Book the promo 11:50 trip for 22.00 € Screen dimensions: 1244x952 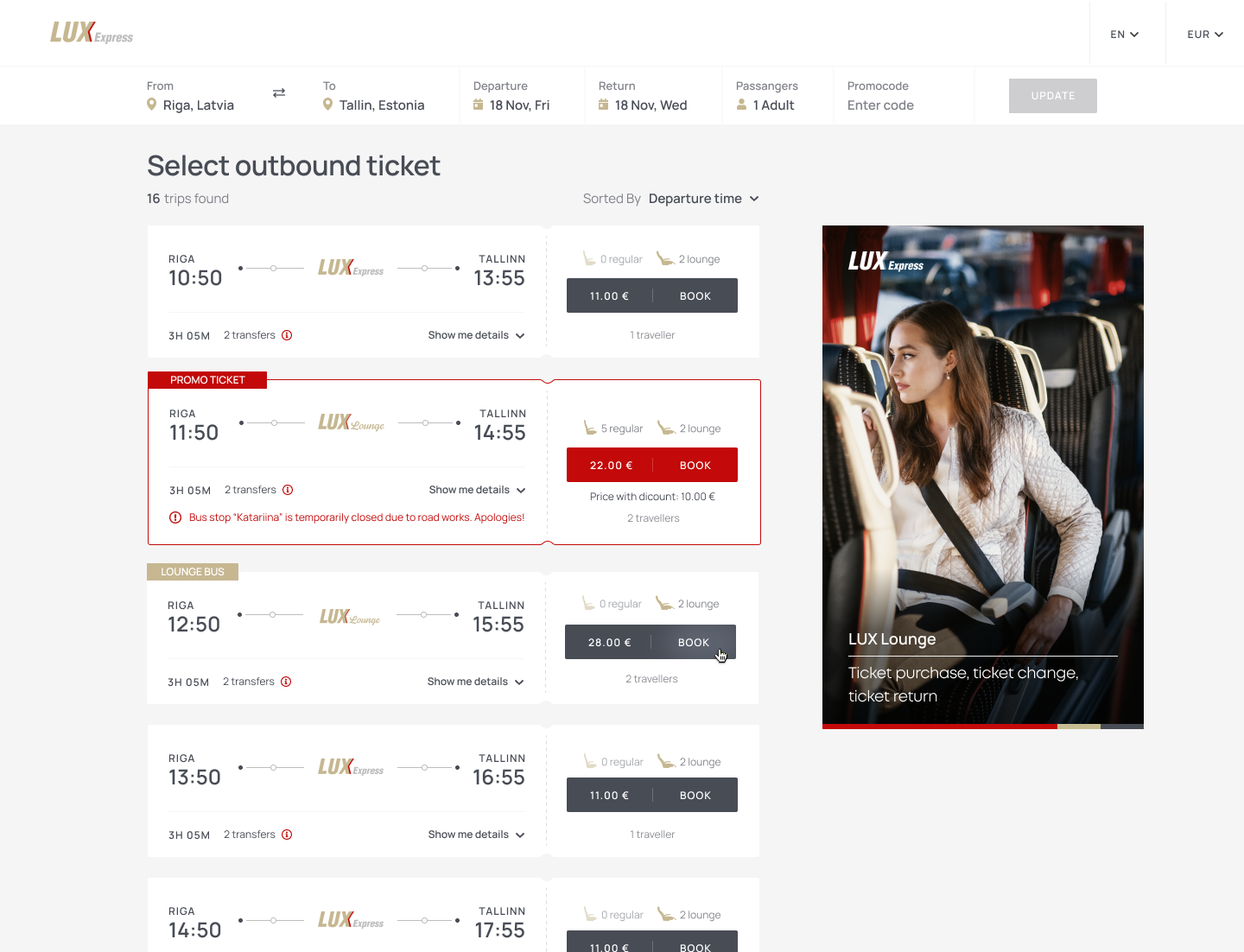click(652, 465)
